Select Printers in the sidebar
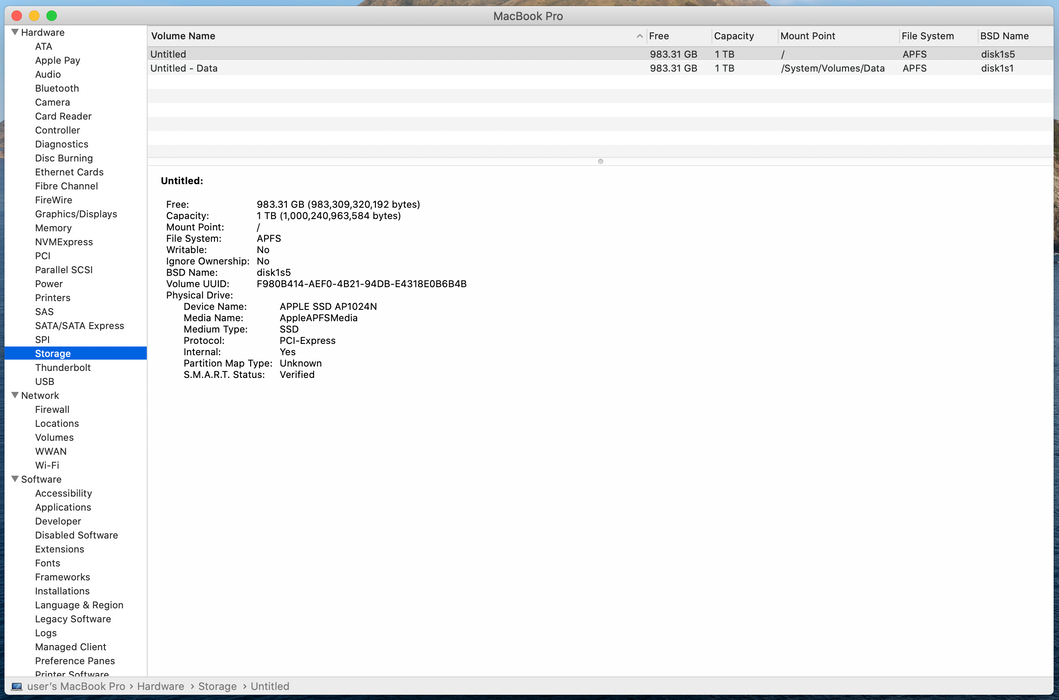Screen dimensions: 1059x700 [x=53, y=298]
